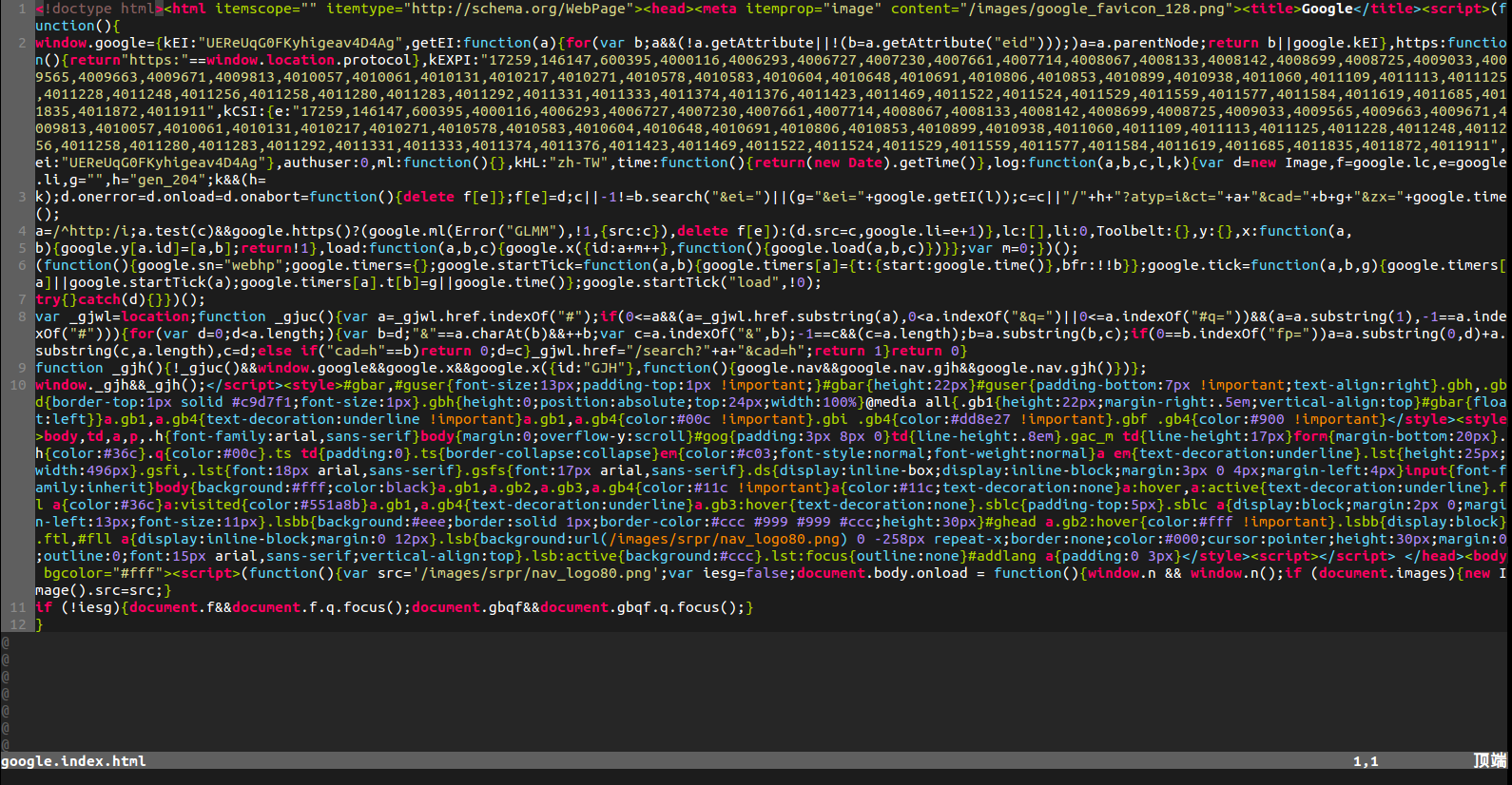Image resolution: width=1512 pixels, height=785 pixels.
Task: Click line number 10 in the gutter
Action: 18,385
